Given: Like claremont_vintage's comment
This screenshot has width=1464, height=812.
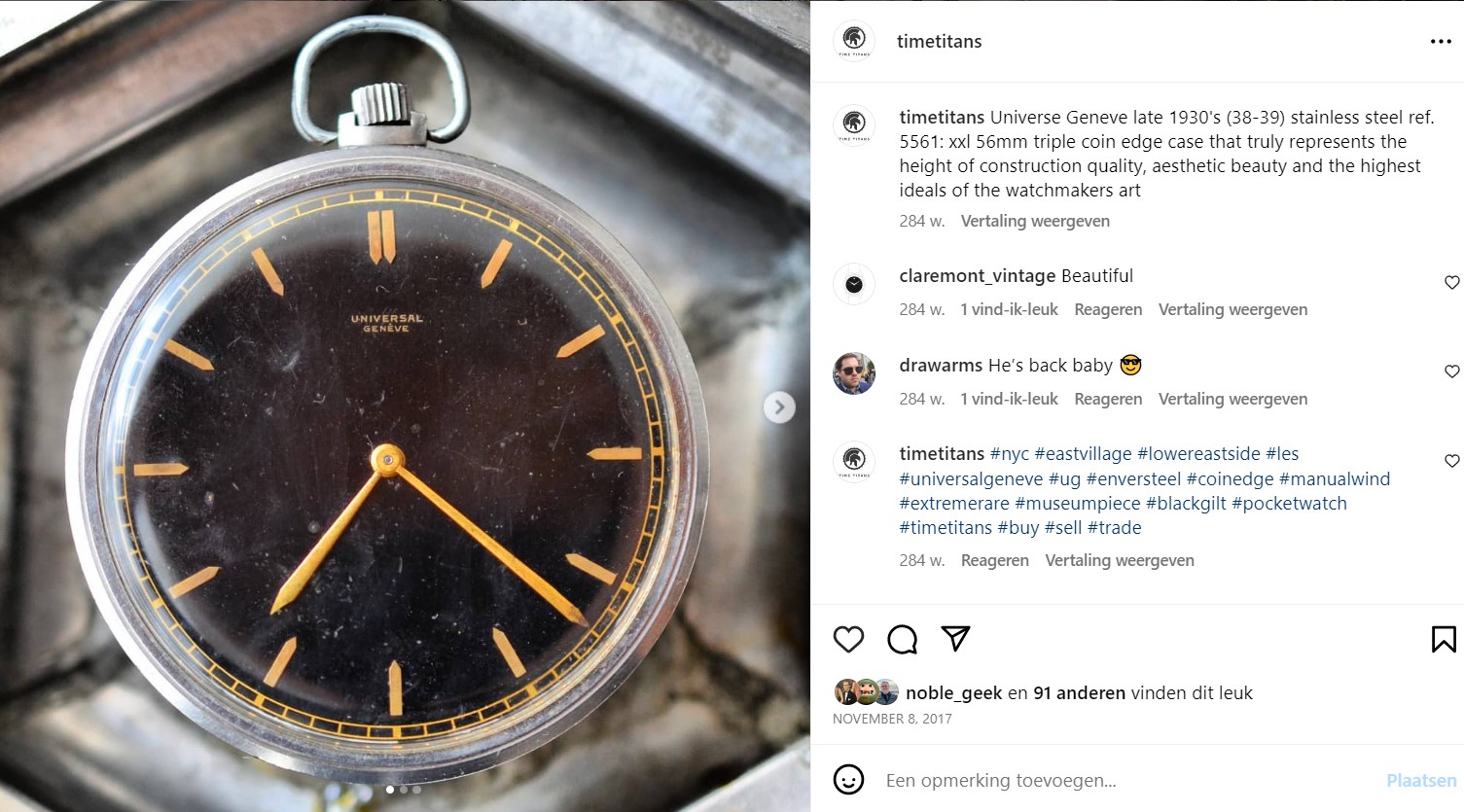Looking at the screenshot, I should coord(1451,283).
